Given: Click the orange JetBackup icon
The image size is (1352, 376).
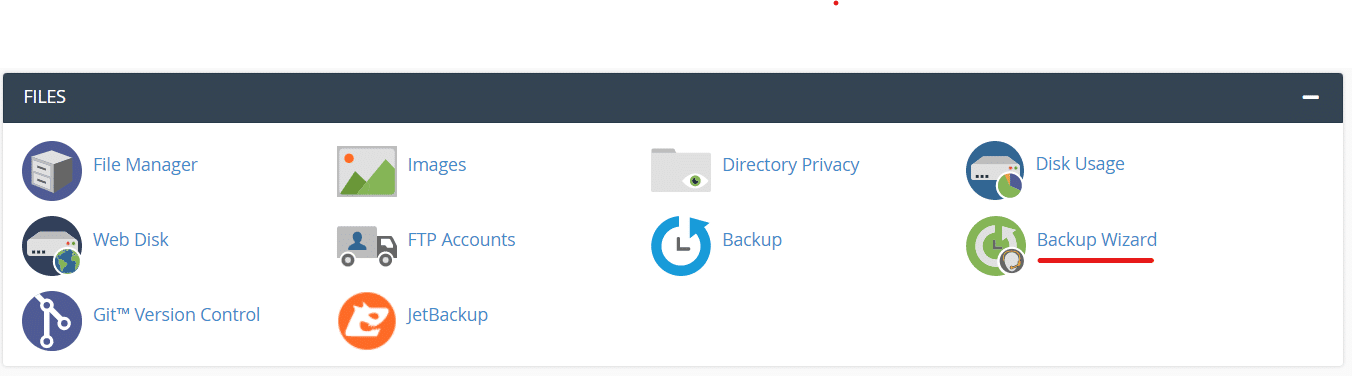Looking at the screenshot, I should (367, 321).
